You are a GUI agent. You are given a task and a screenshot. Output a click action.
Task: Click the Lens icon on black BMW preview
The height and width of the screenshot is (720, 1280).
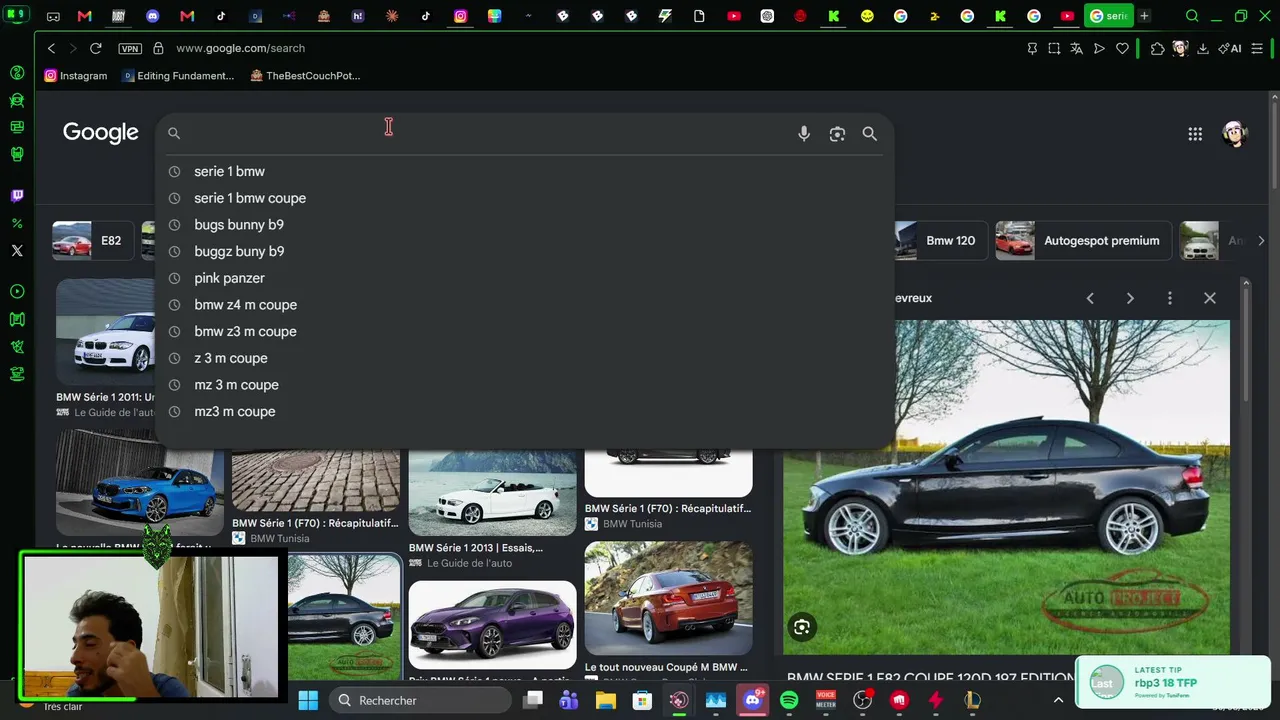coord(802,627)
